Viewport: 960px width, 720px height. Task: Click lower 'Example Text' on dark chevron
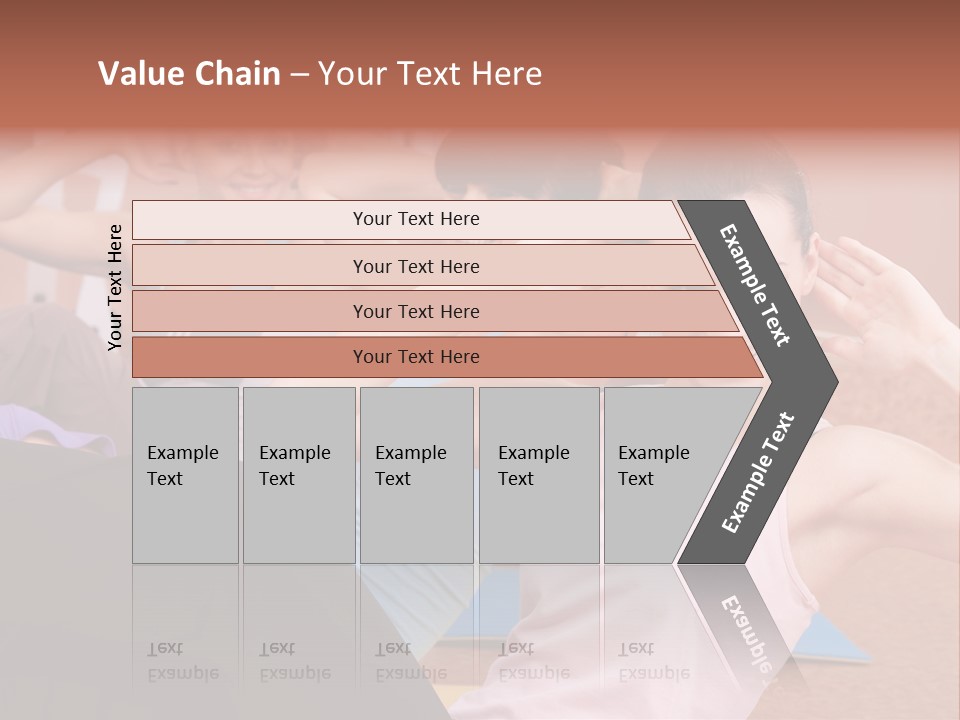(x=758, y=472)
